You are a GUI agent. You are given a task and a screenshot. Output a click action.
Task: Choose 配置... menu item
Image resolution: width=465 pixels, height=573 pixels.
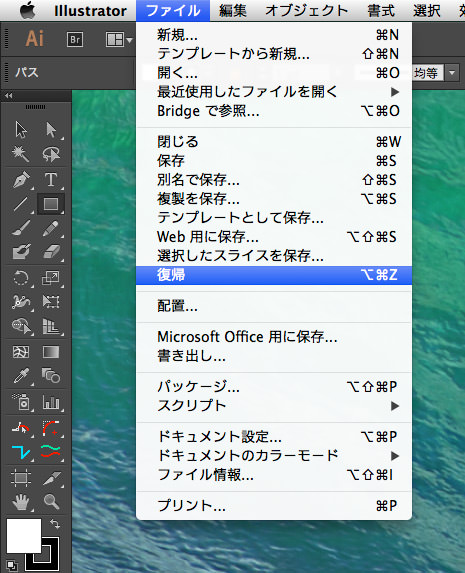274,306
